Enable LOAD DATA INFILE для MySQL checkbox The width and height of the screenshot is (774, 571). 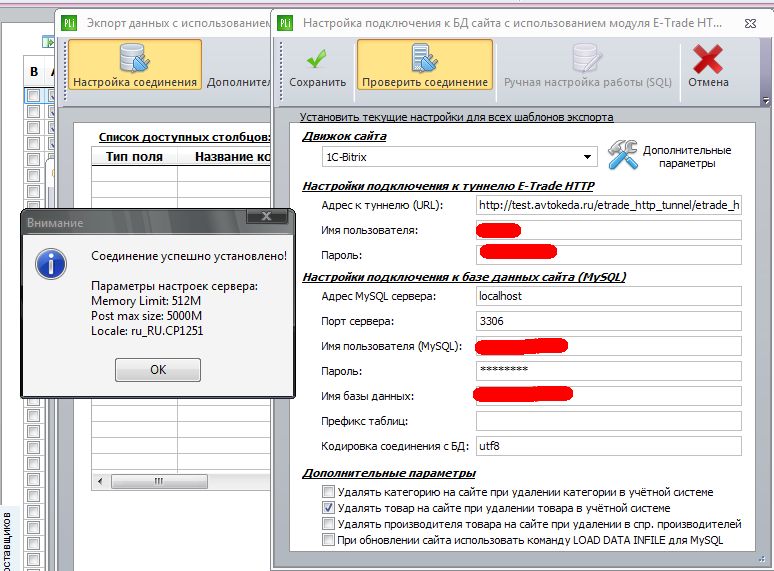click(x=328, y=539)
